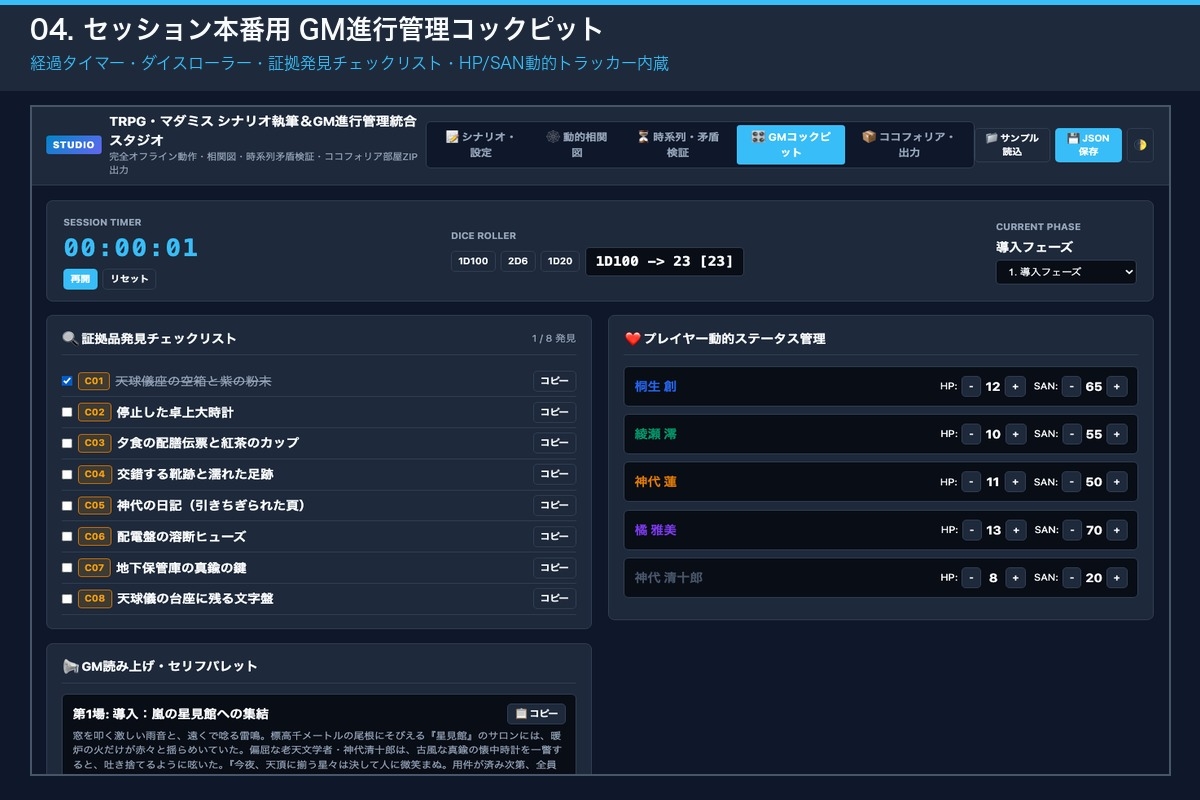Increase HP for 橘 雅美
Viewport: 1200px width, 800px height.
pyautogui.click(x=1015, y=530)
